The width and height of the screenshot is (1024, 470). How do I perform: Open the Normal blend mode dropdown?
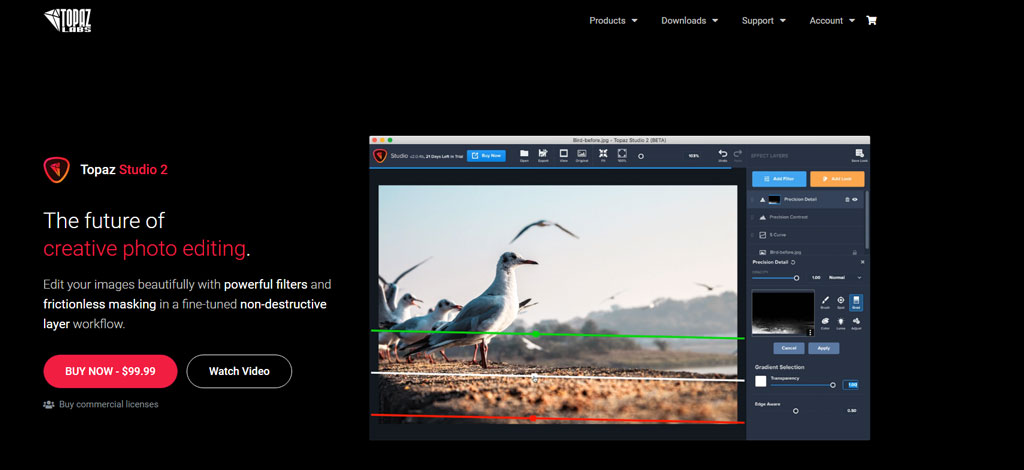pos(845,277)
